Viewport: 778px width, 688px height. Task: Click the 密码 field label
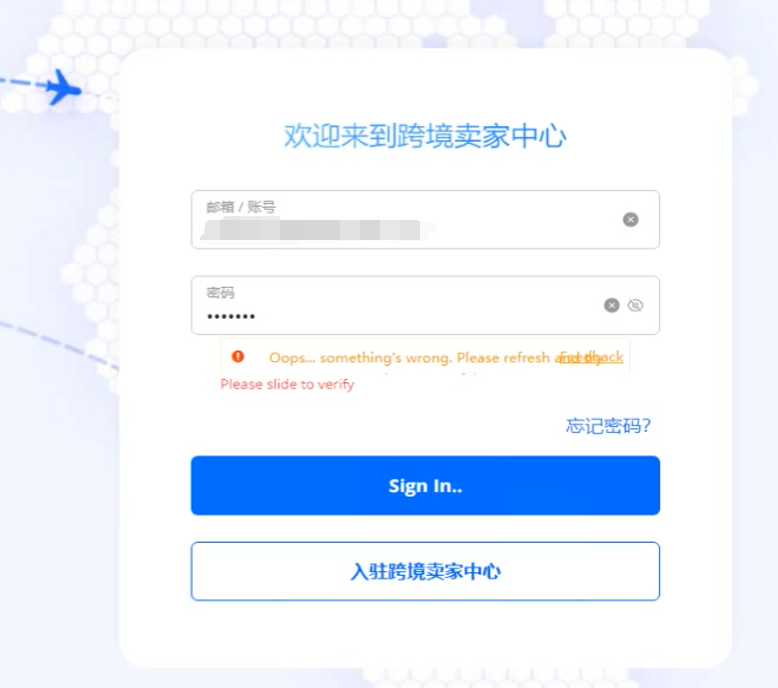(x=220, y=293)
